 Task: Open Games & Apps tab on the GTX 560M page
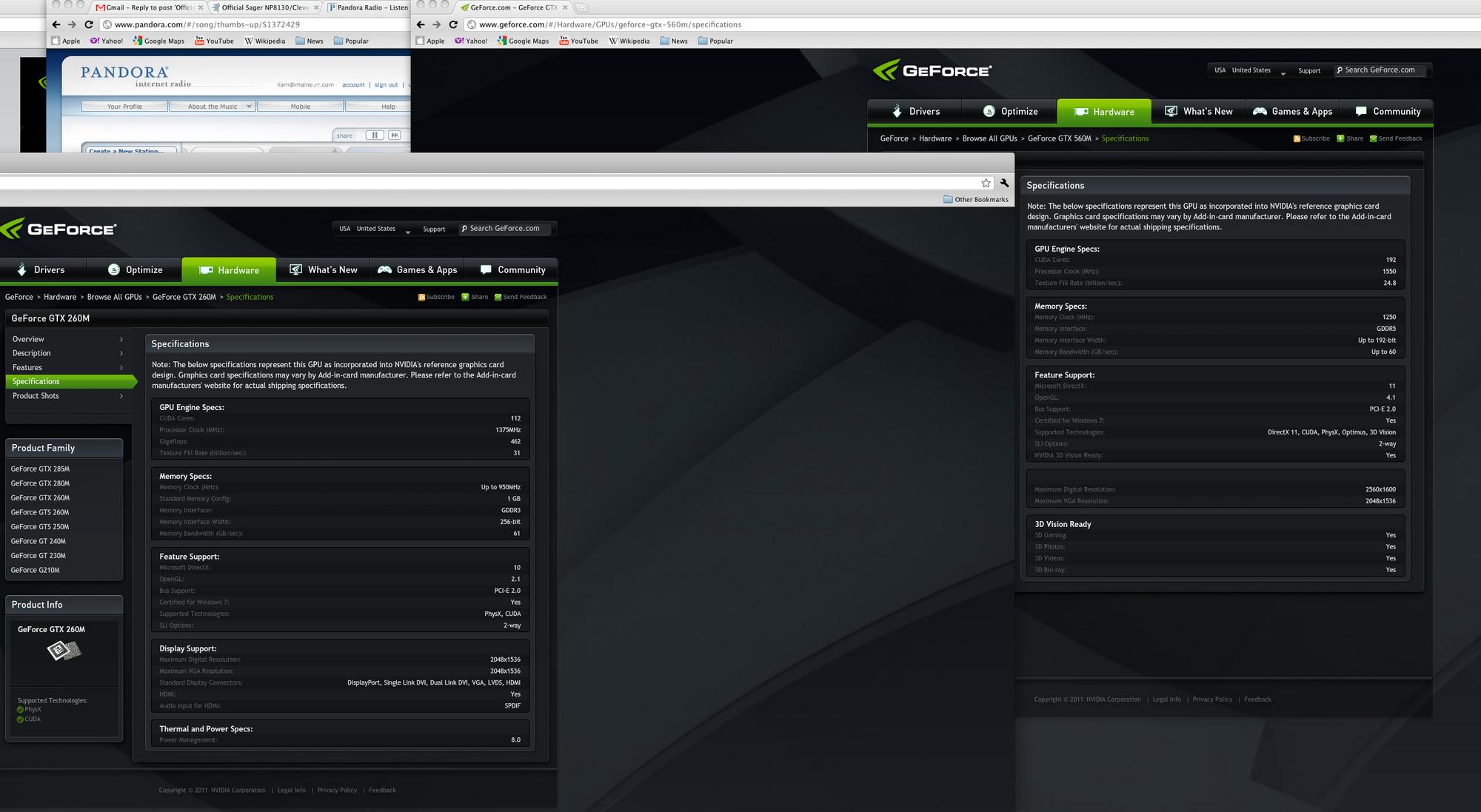pos(1292,111)
